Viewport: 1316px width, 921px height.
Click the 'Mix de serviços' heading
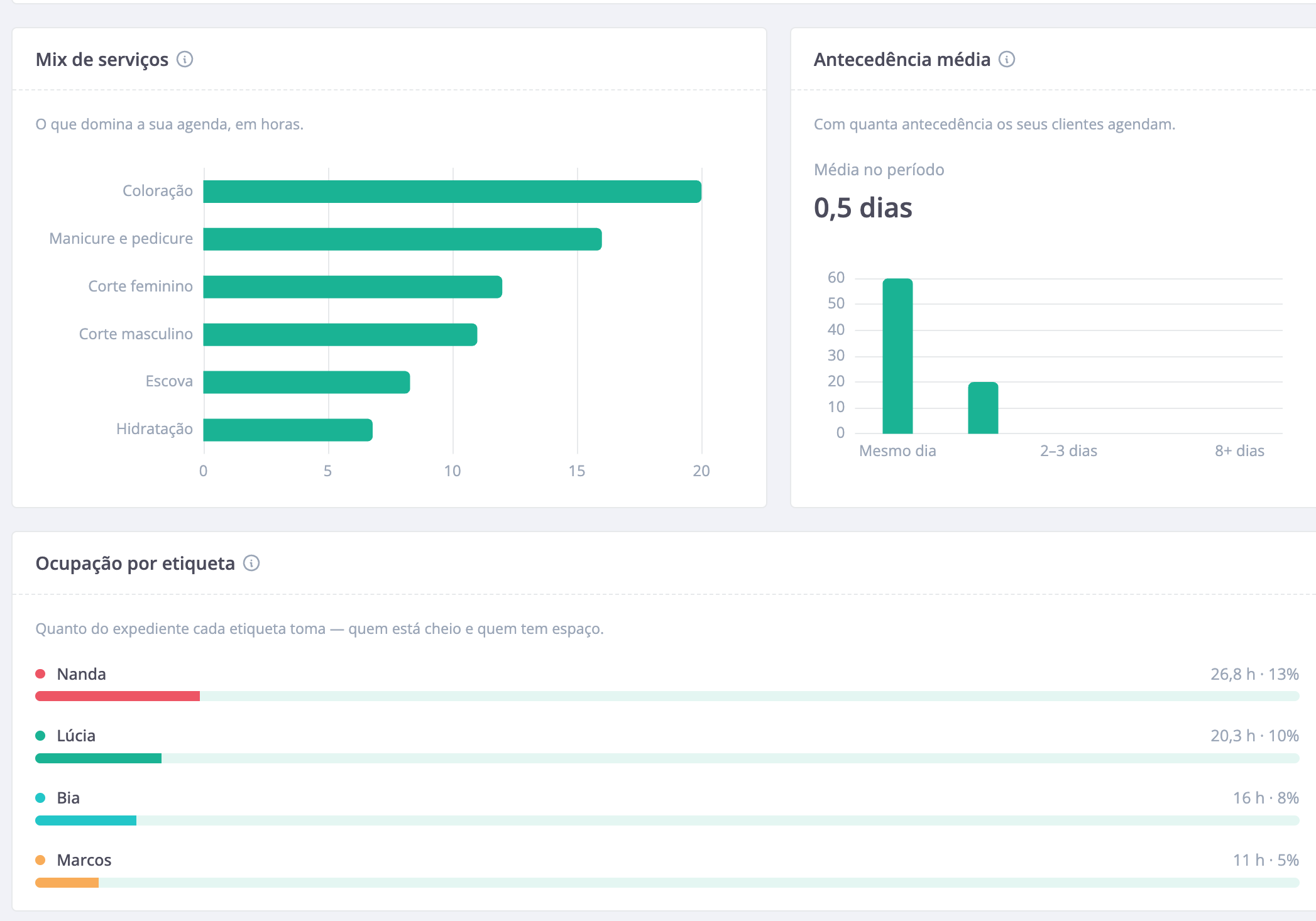pyautogui.click(x=102, y=60)
